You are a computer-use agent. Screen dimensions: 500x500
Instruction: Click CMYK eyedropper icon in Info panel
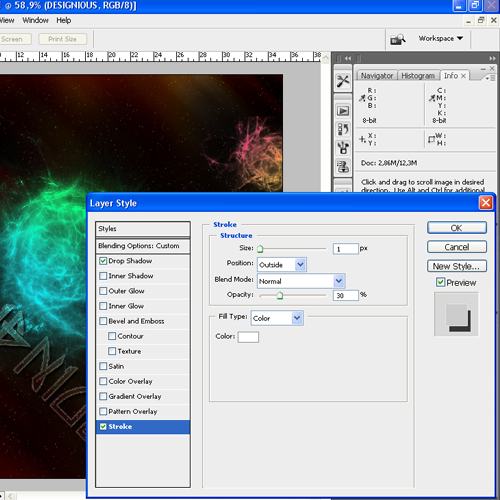[x=432, y=98]
